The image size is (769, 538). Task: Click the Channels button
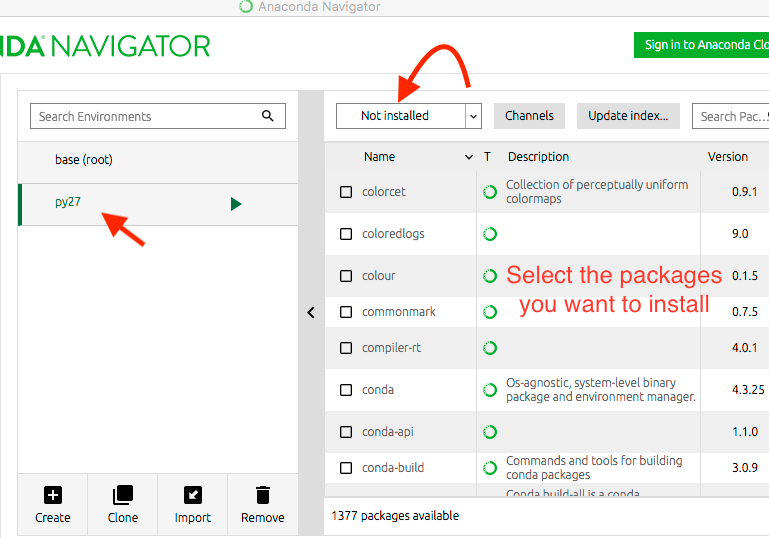click(529, 116)
